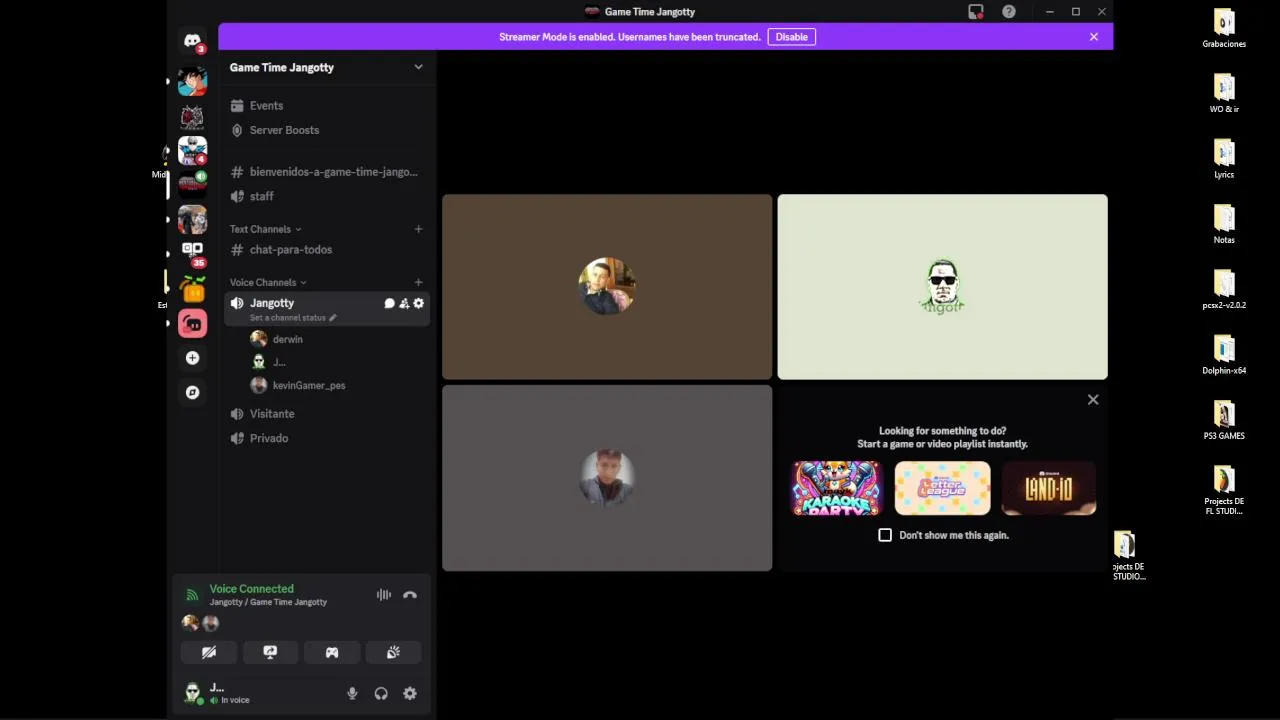Focus the gray participant tile
The image size is (1280, 720).
607,478
